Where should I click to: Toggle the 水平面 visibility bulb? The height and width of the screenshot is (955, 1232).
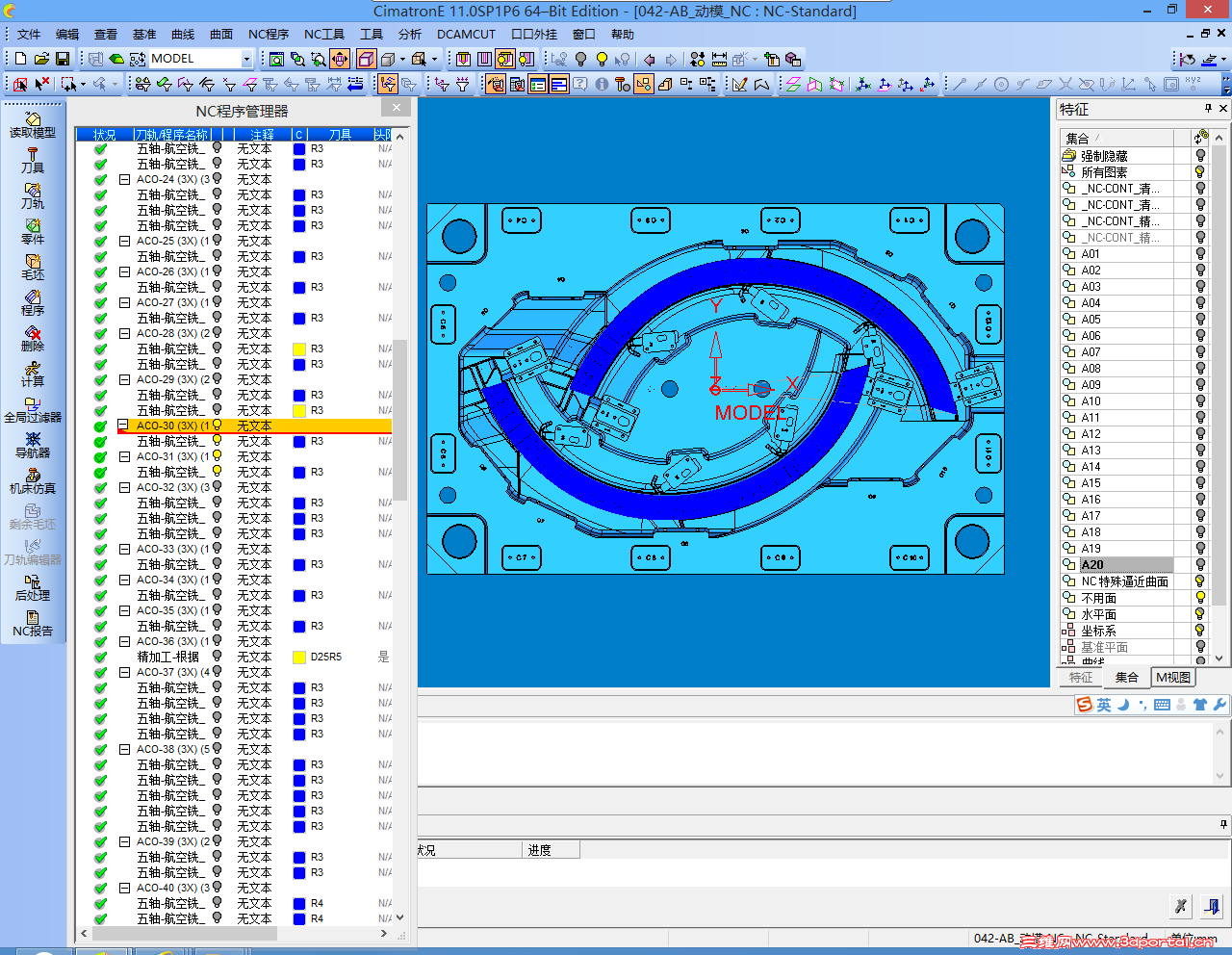tap(1200, 614)
